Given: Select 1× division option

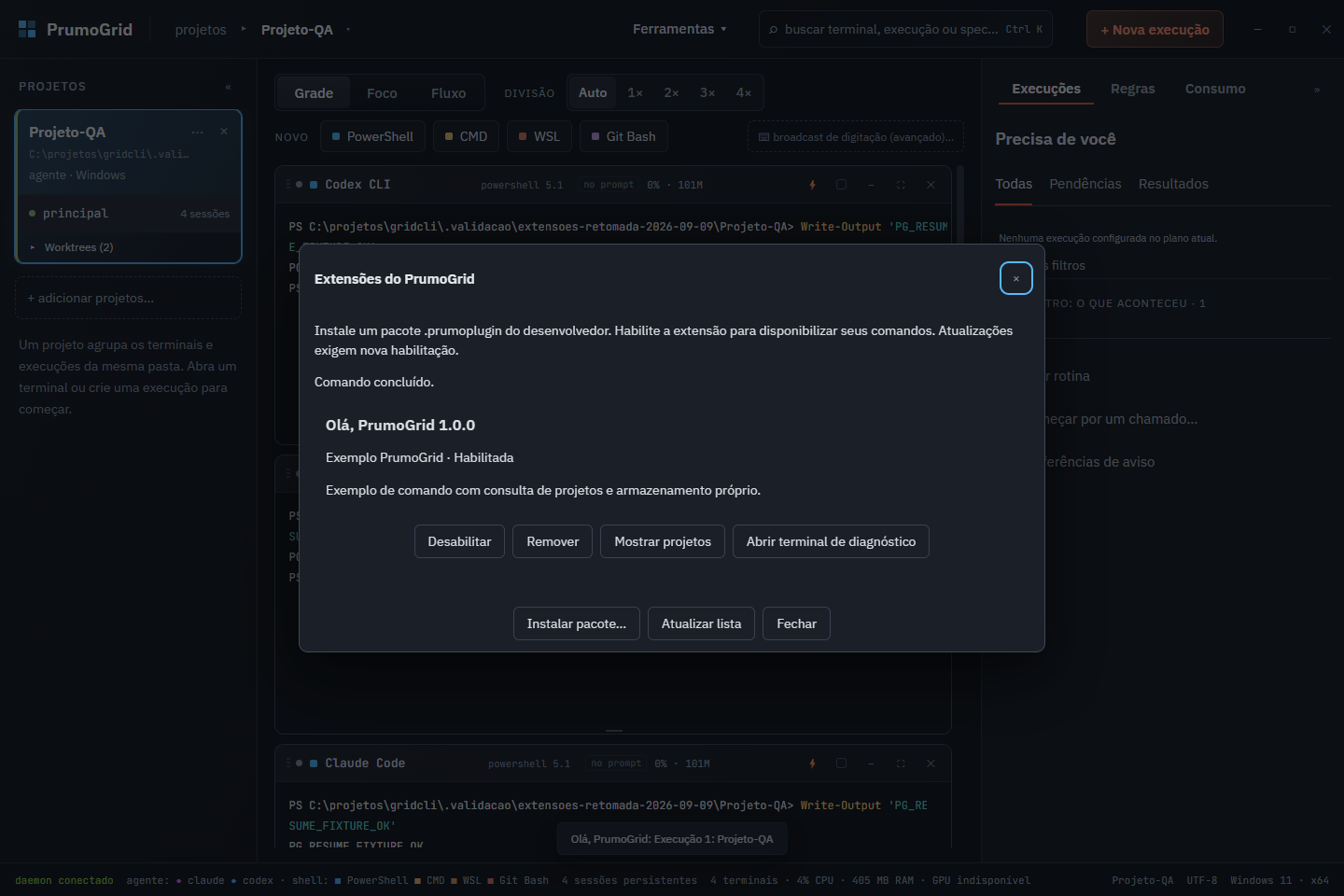Looking at the screenshot, I should coord(635,92).
